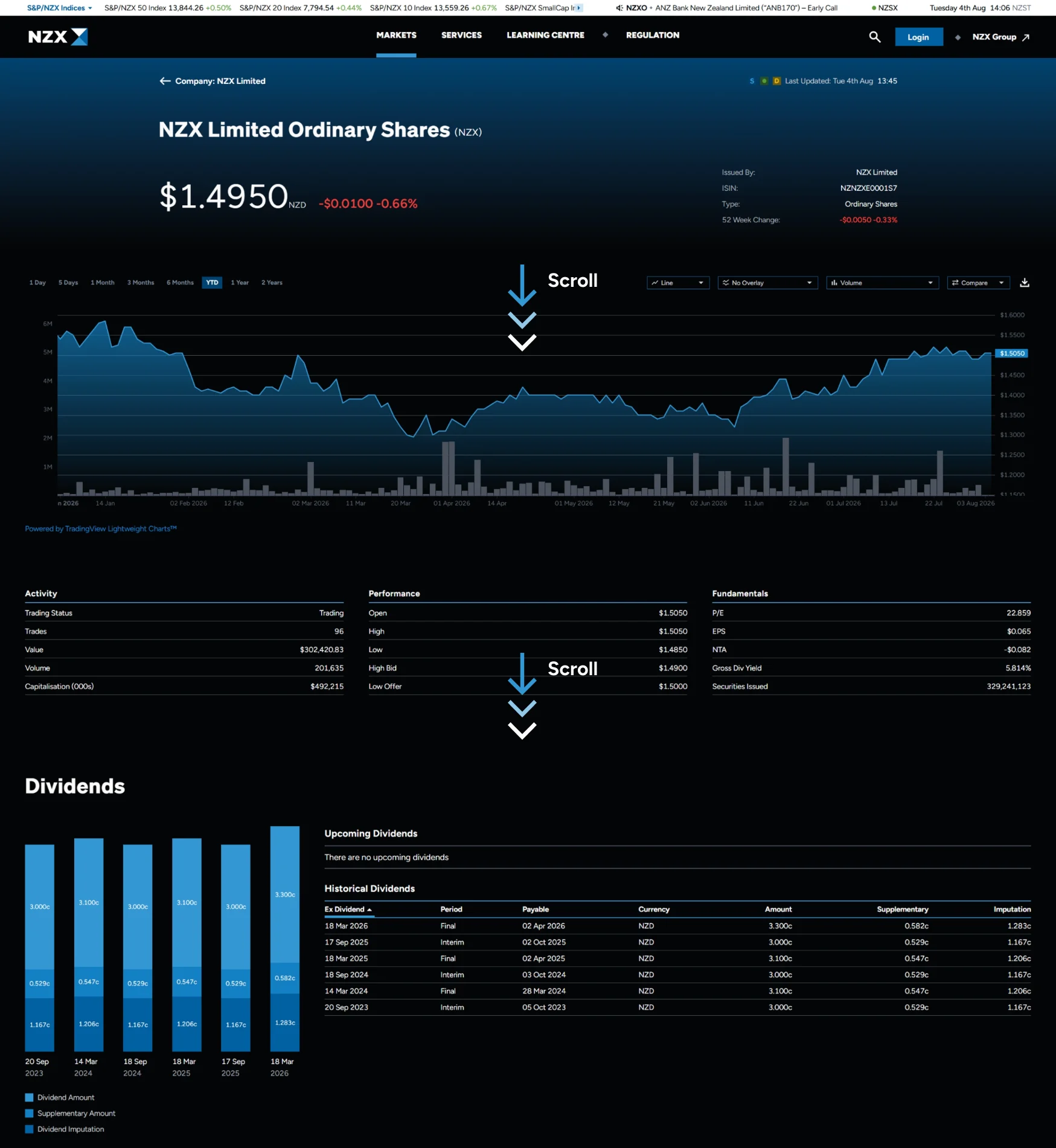Select the YTD chart range

(x=212, y=283)
